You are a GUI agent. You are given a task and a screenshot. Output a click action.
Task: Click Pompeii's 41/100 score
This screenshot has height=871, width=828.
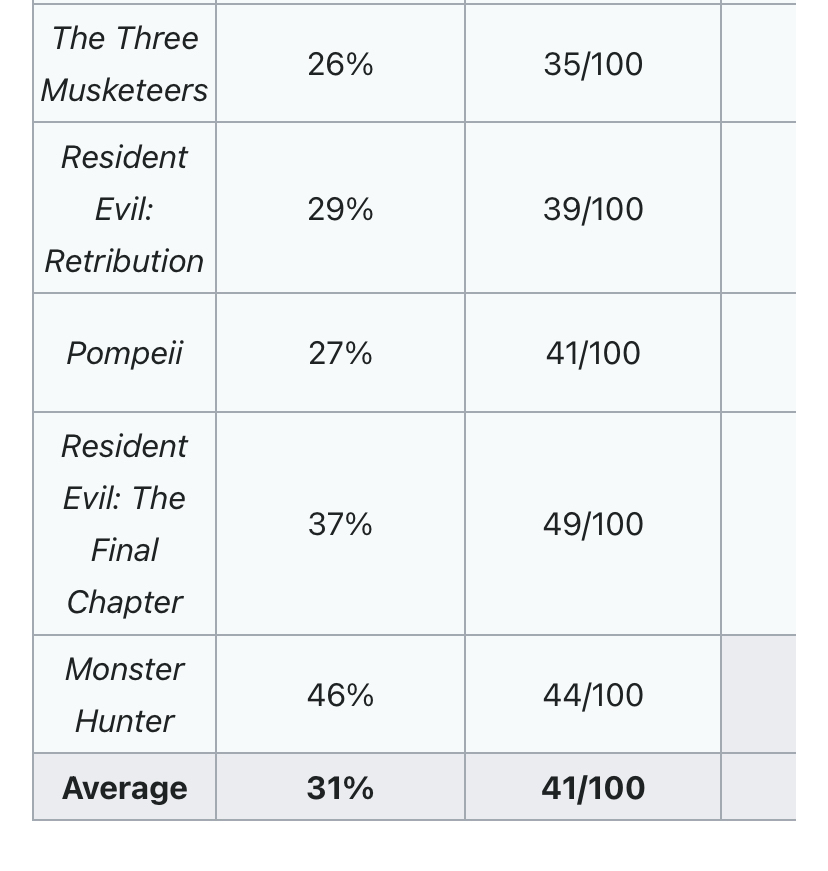593,353
